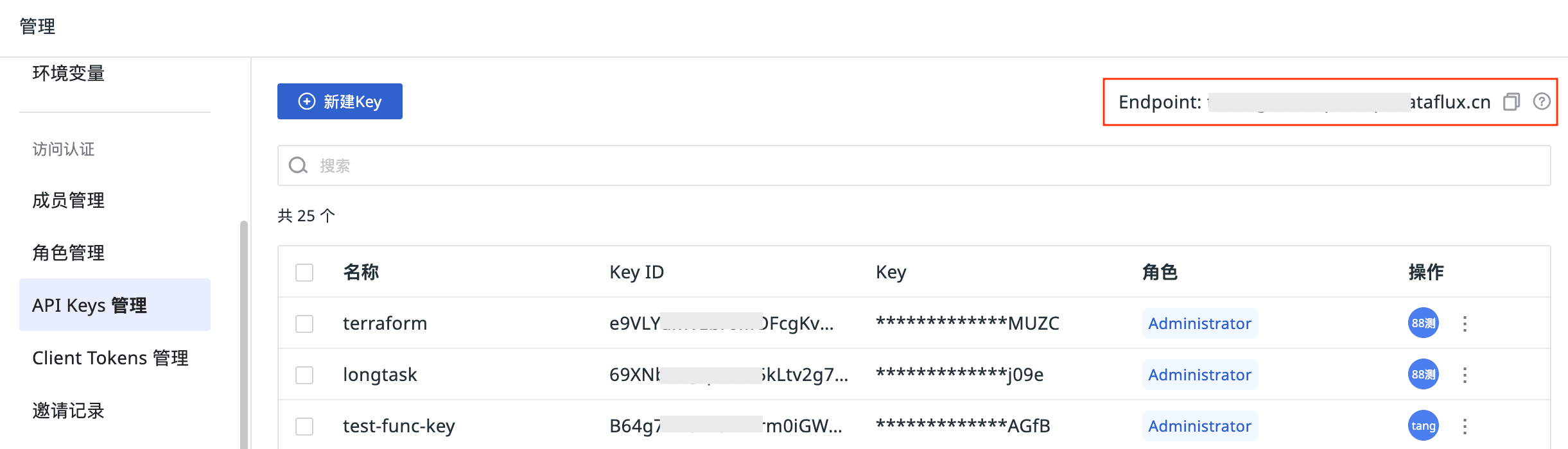
Task: Click the Administrator role tag for terraform
Action: 1199,323
